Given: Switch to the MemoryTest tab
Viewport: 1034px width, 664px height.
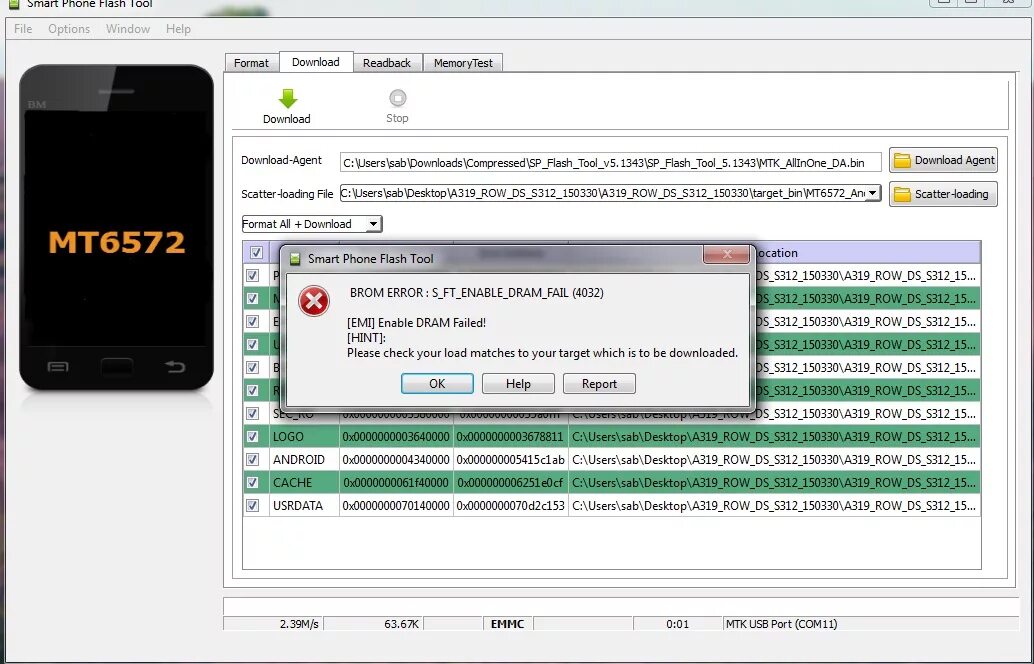Looking at the screenshot, I should 463,63.
